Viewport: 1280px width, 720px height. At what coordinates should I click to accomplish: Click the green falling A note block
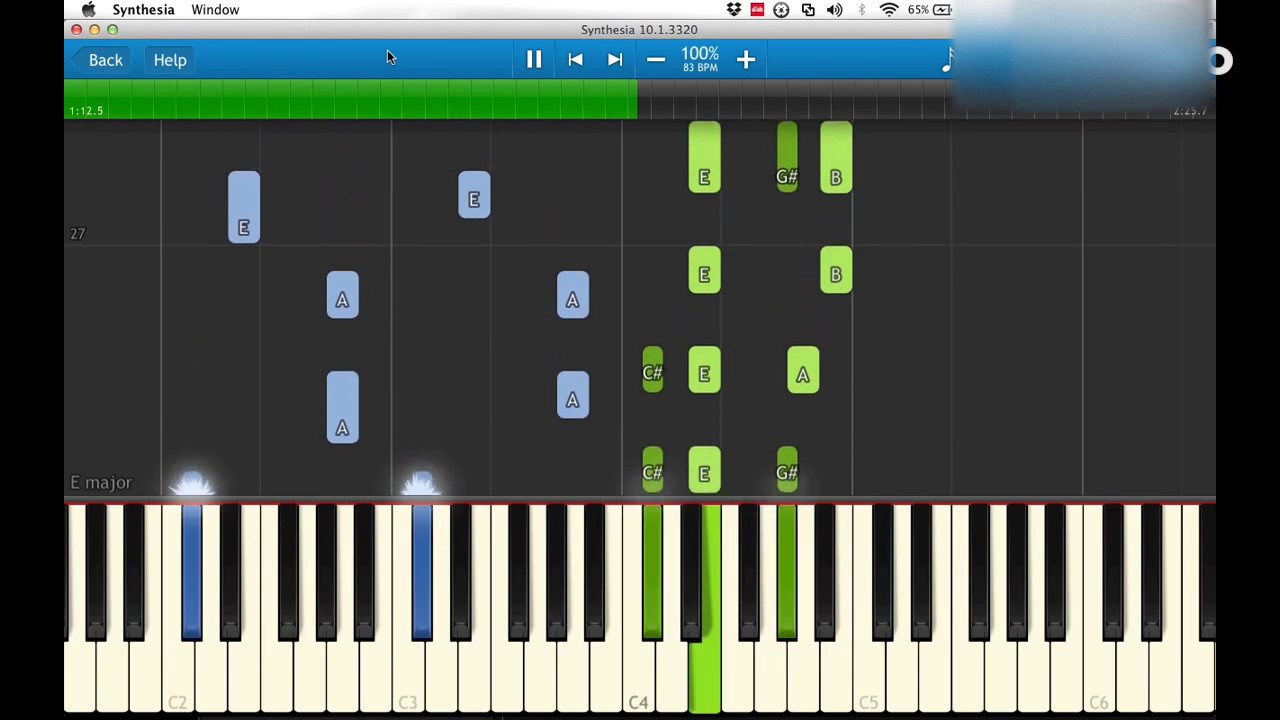(803, 370)
